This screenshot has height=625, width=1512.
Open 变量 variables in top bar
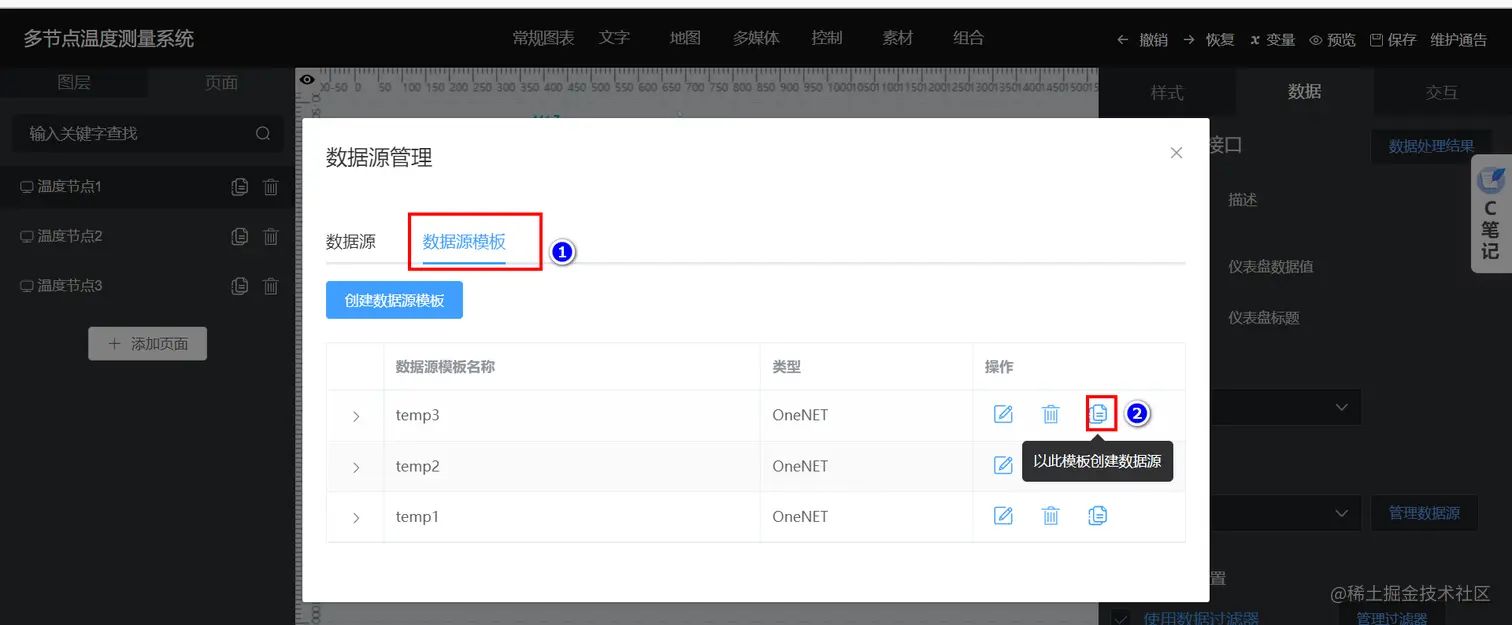pos(1273,40)
